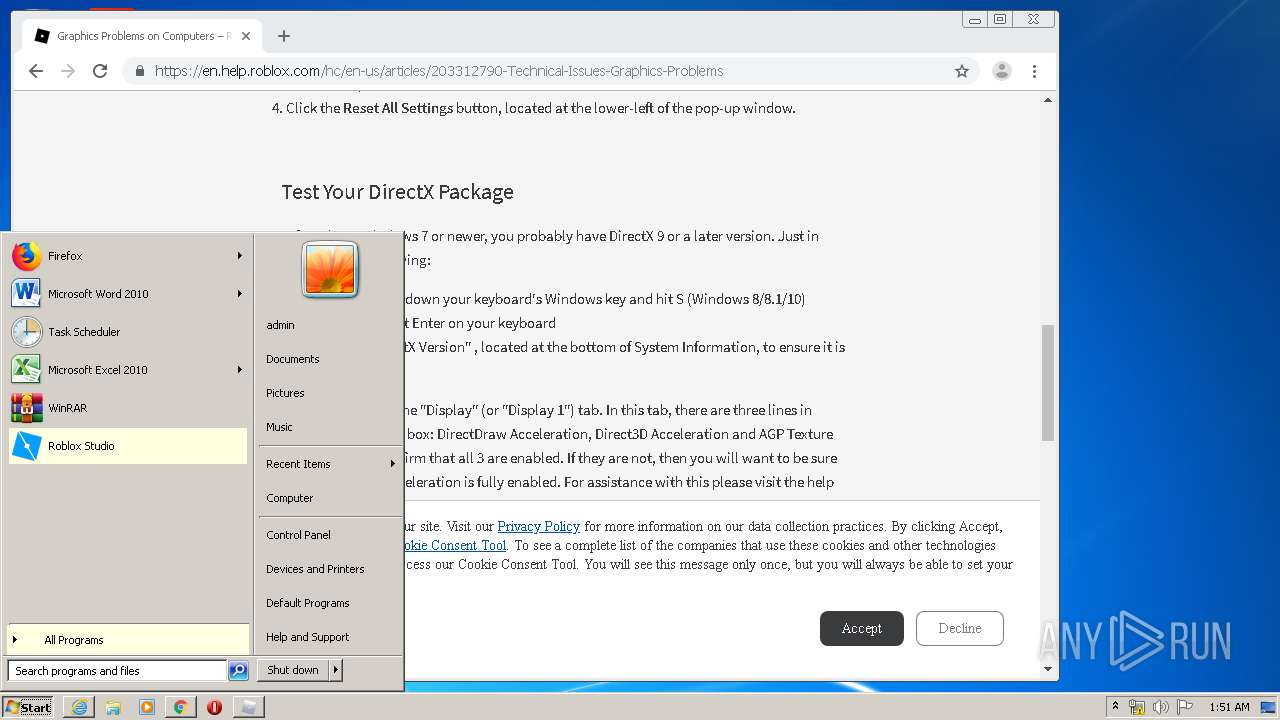Click the Chrome forward arrow
The height and width of the screenshot is (720, 1280).
(68, 71)
